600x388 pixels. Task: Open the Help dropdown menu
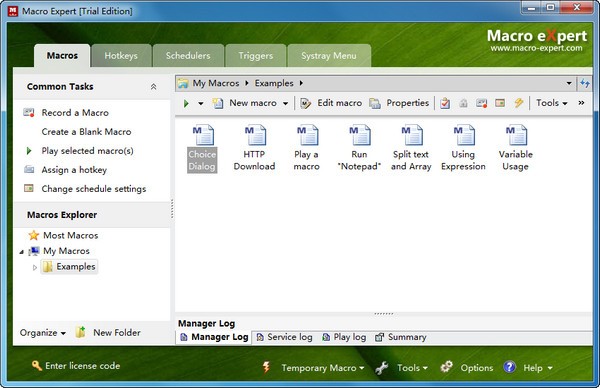pyautogui.click(x=538, y=368)
